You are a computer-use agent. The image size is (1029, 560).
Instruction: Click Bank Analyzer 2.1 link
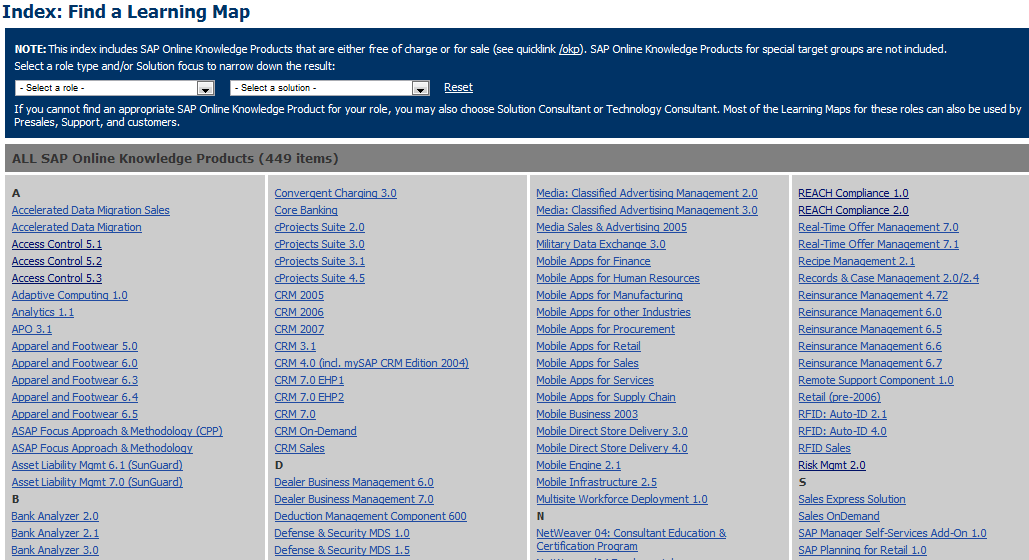click(x=55, y=533)
